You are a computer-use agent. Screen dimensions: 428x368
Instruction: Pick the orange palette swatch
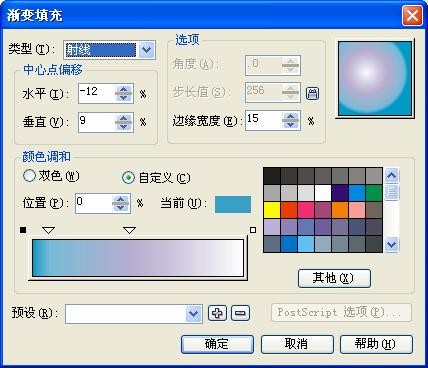(340, 210)
